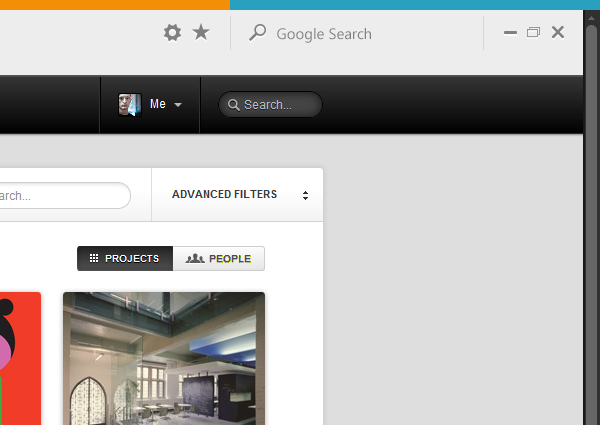The height and width of the screenshot is (425, 600).
Task: Focus the Google Search field
Action: tap(324, 34)
